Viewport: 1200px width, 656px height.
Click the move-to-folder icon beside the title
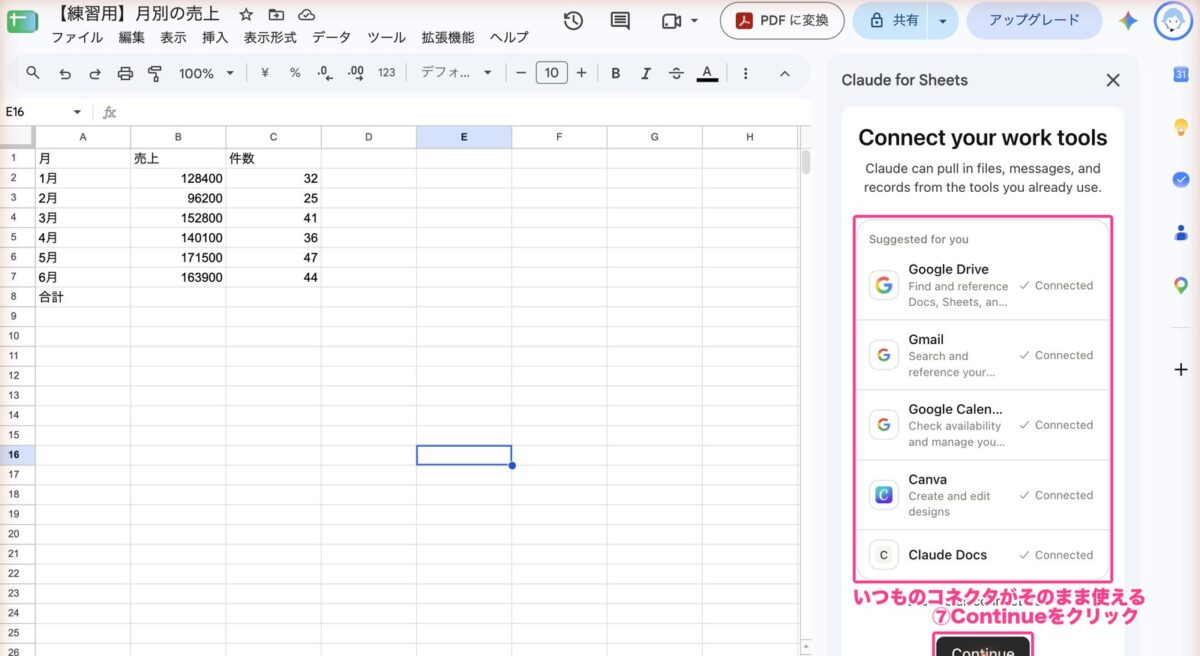click(276, 15)
